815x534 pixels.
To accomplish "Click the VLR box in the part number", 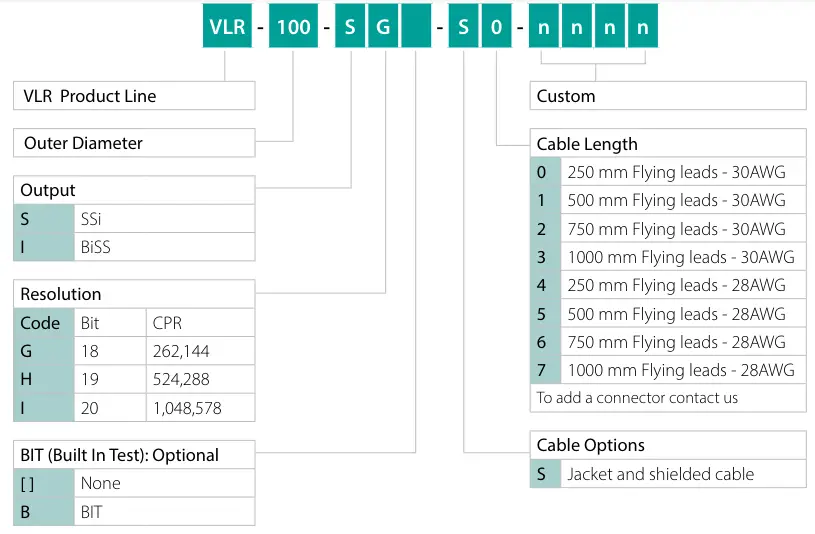I will pos(227,27).
